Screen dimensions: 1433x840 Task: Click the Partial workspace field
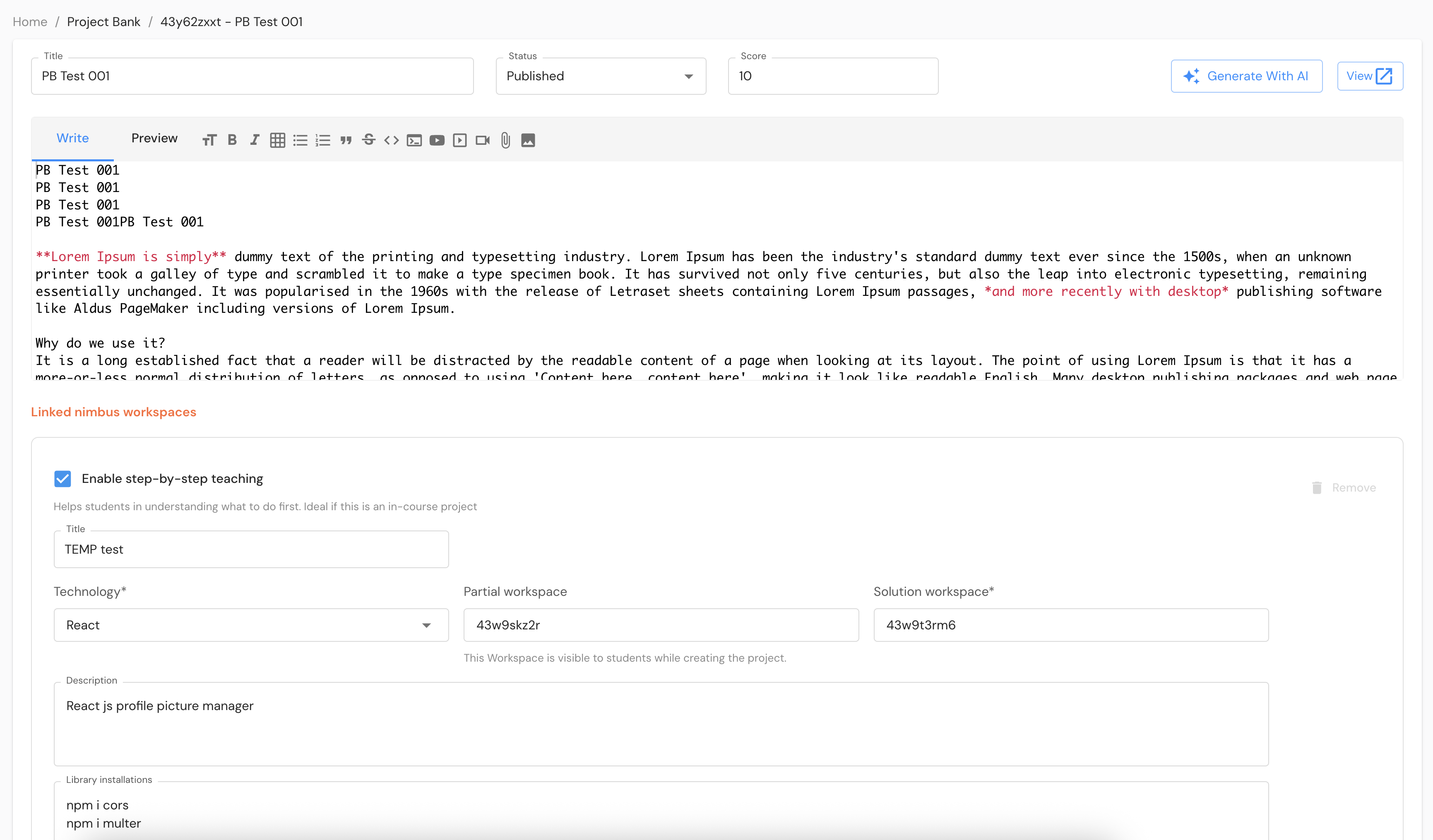(661, 625)
